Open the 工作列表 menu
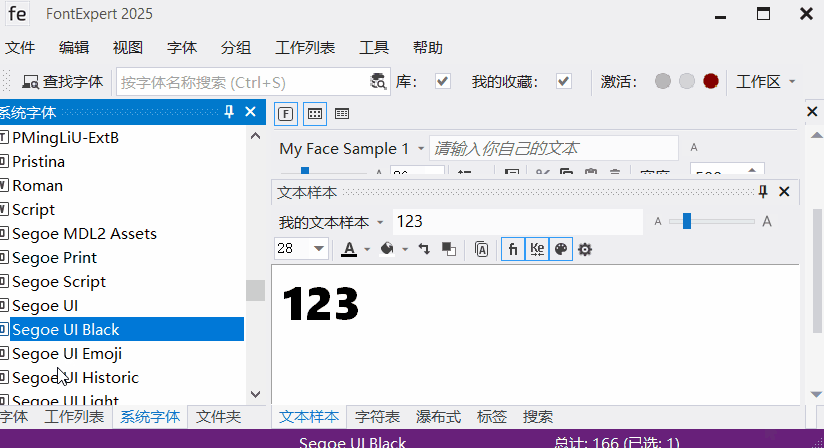This screenshot has width=825, height=448. pyautogui.click(x=305, y=48)
